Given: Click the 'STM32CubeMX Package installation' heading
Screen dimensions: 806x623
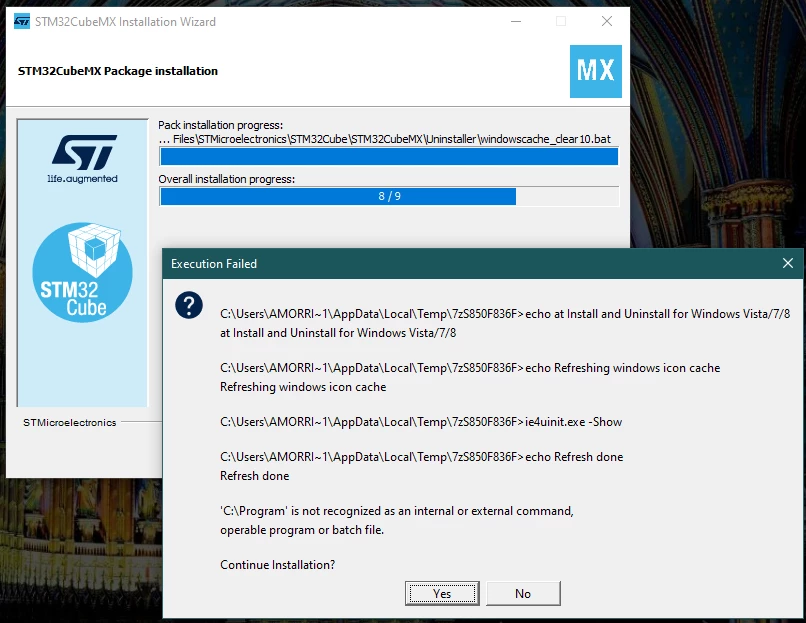Looking at the screenshot, I should pyautogui.click(x=118, y=71).
